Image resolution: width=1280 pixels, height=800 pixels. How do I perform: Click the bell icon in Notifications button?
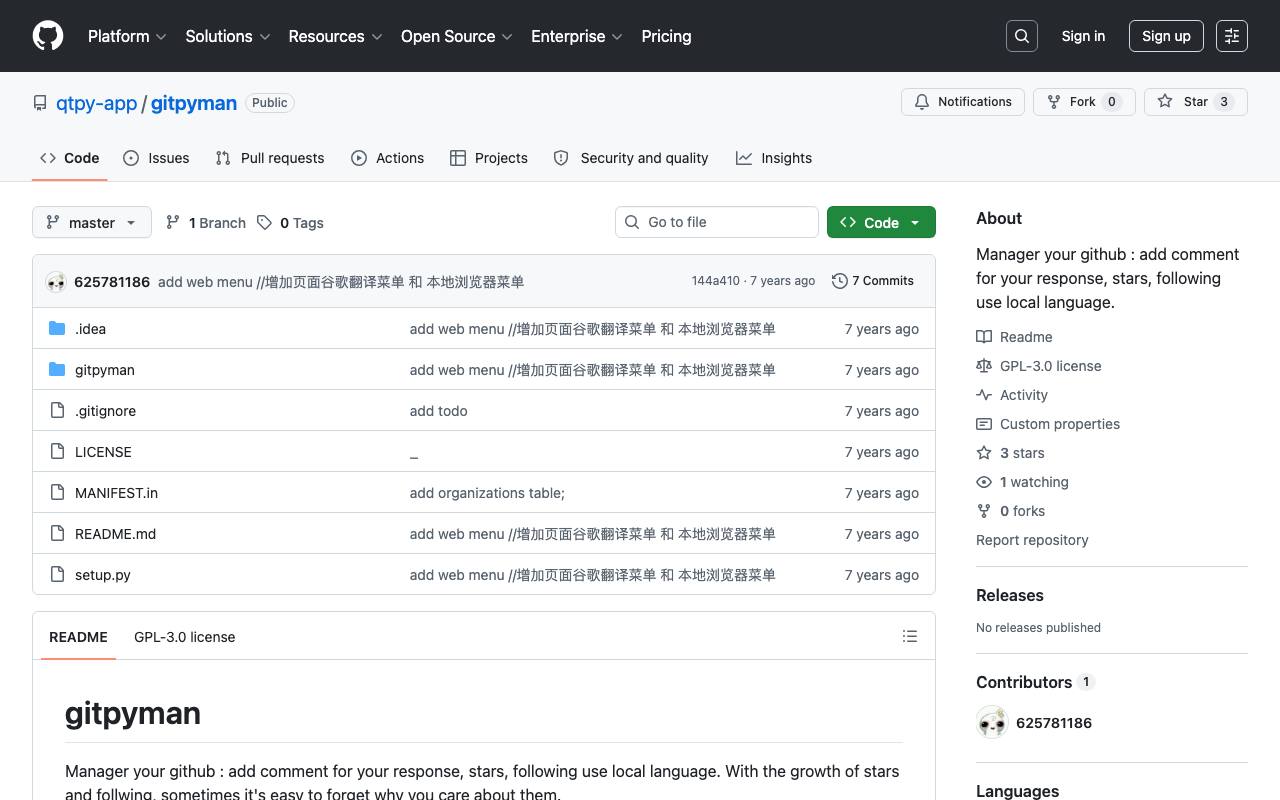tap(922, 102)
